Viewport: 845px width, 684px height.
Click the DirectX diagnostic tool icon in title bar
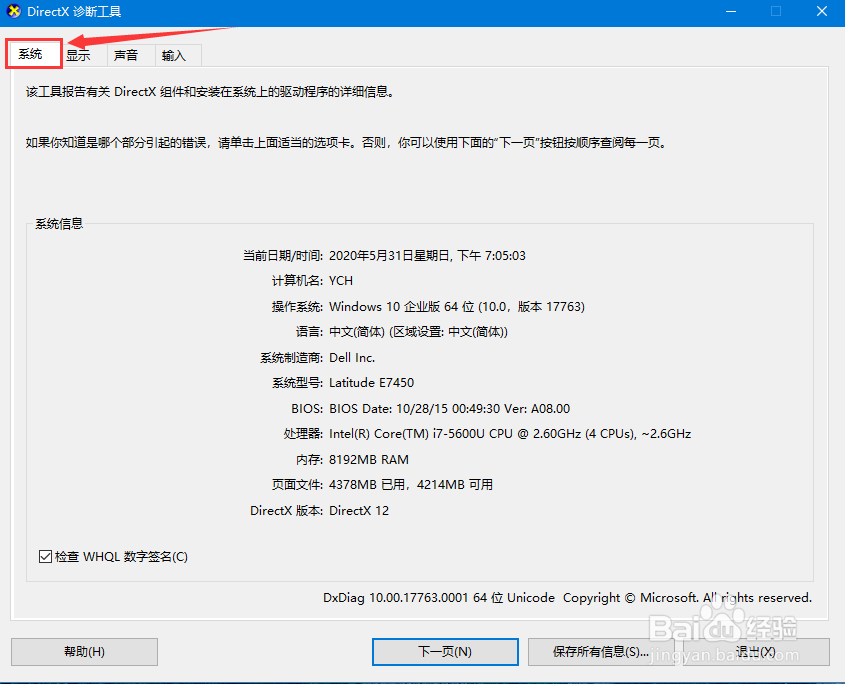point(14,13)
